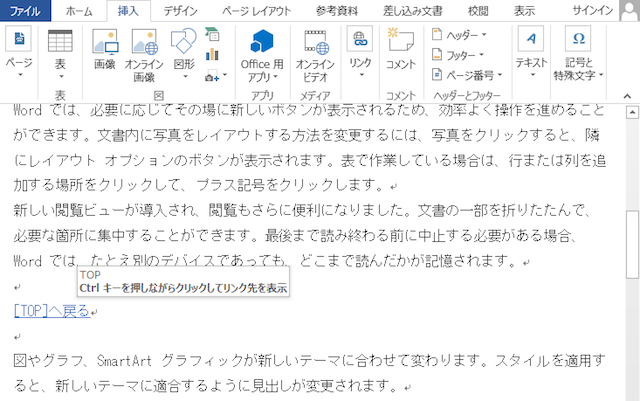Image resolution: width=640 pixels, height=401 pixels.
Task: Expand the リンク dropdown arrow
Action: (362, 75)
